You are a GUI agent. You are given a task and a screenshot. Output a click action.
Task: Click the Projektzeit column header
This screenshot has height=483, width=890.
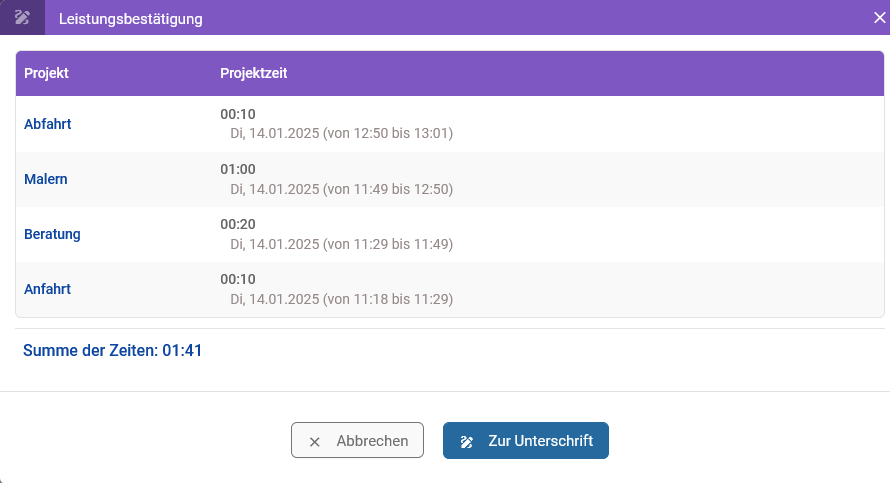(x=254, y=73)
